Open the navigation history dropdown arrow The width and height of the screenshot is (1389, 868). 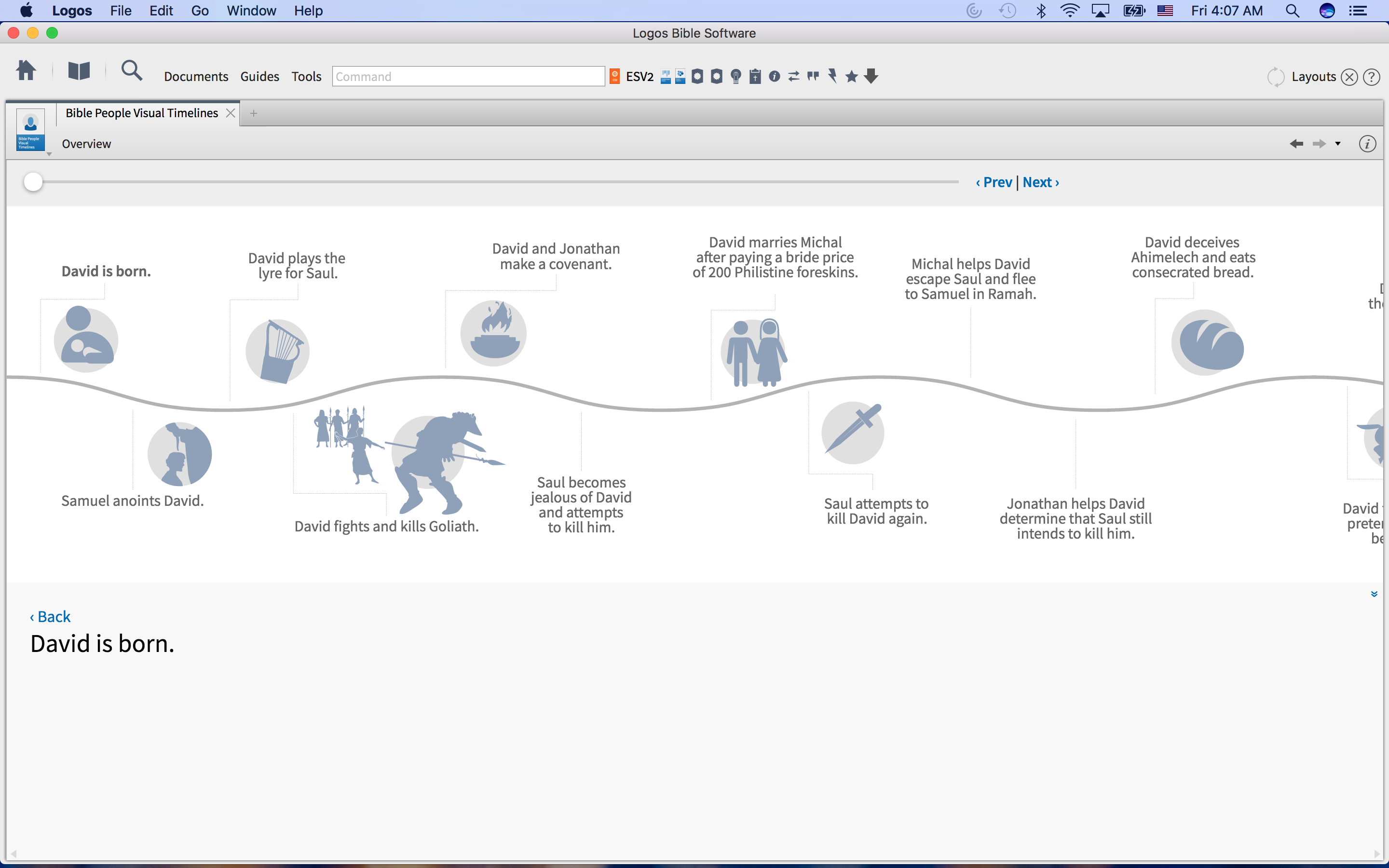pos(1338,144)
